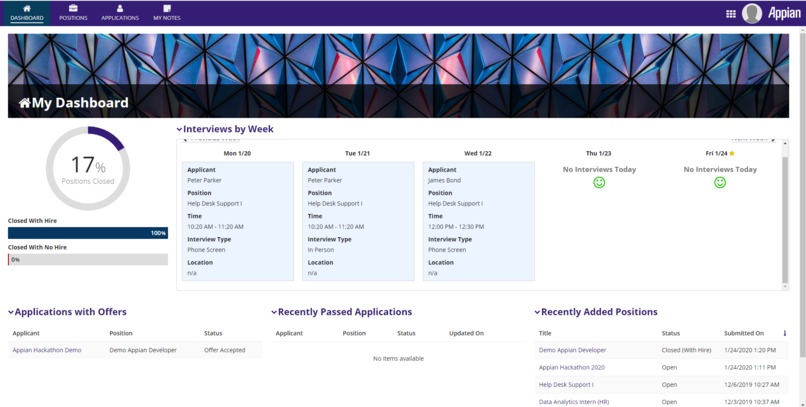Screen dimensions: 806x407
Task: Open the Demo Appian Developer position link
Action: pos(572,350)
